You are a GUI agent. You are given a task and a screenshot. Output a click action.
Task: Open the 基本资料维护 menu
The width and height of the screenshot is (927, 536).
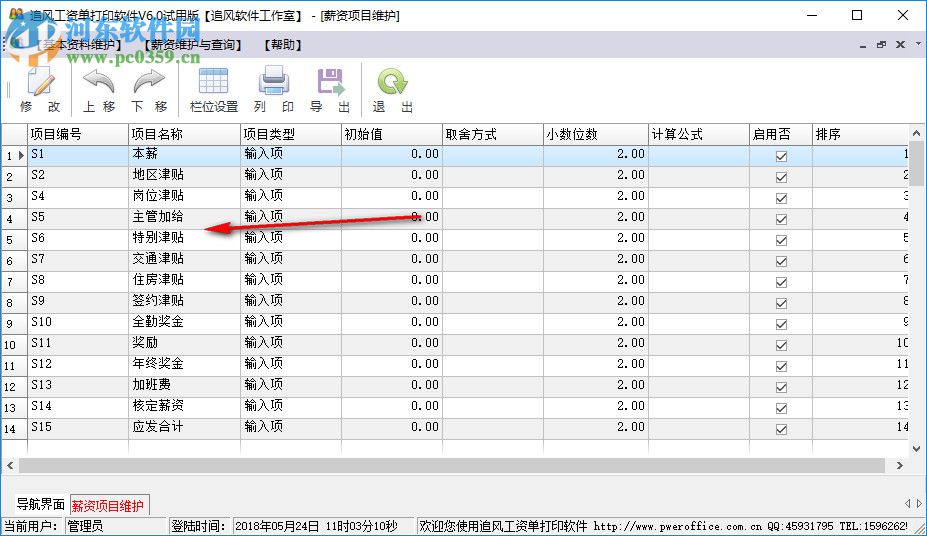pyautogui.click(x=79, y=45)
